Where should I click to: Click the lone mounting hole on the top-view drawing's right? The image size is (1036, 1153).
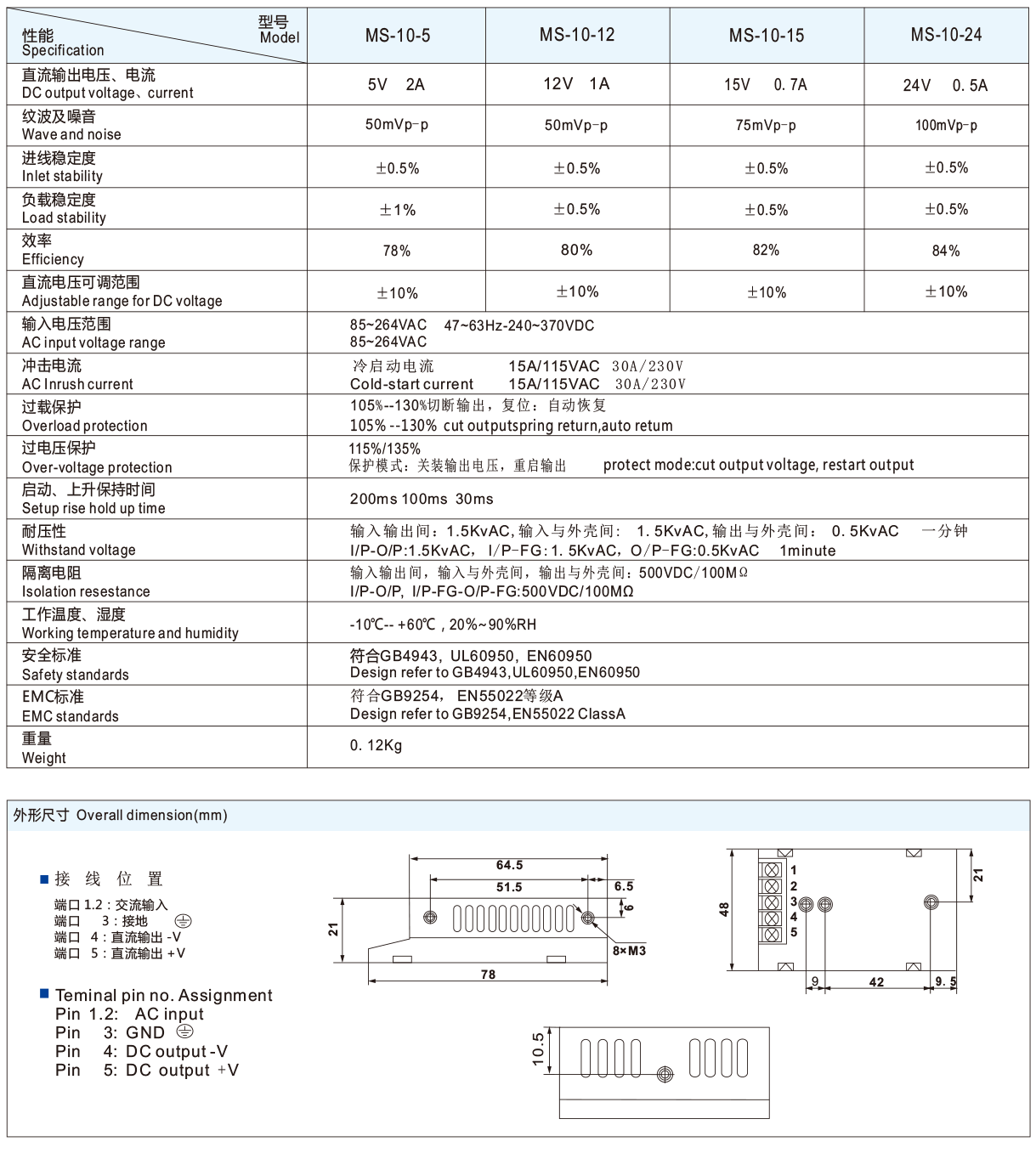[x=931, y=902]
